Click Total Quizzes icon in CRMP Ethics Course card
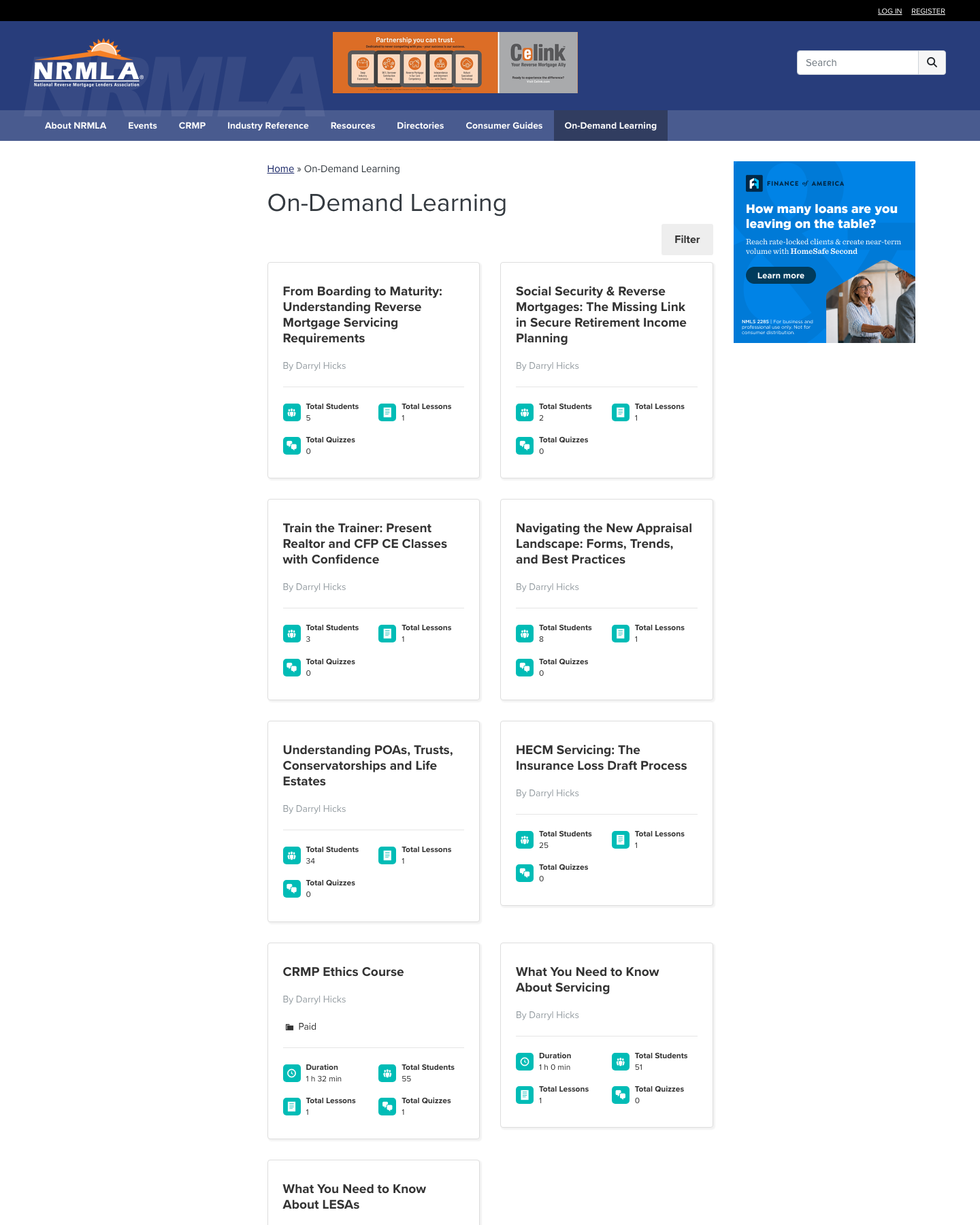Viewport: 980px width, 1225px height. pyautogui.click(x=387, y=1107)
